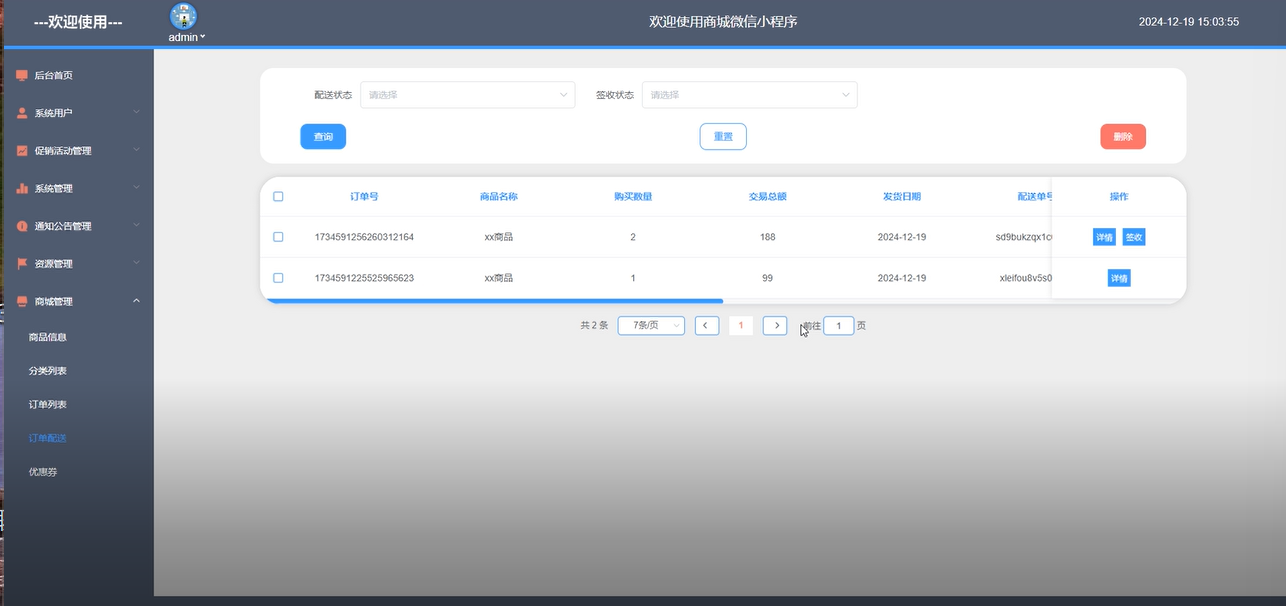Open 后台首页 in the sidebar

78,75
